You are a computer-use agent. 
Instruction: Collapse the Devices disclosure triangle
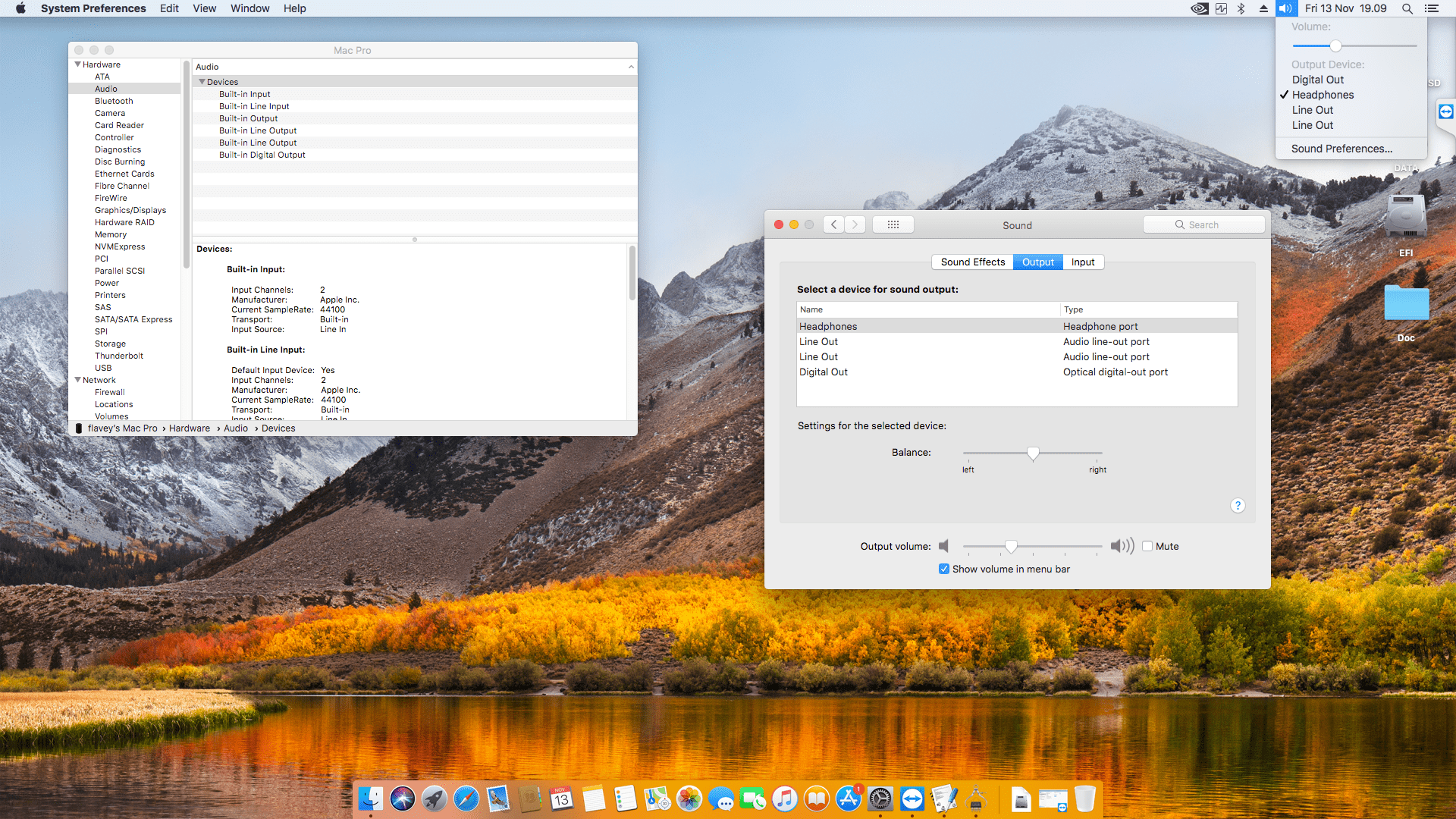202,82
